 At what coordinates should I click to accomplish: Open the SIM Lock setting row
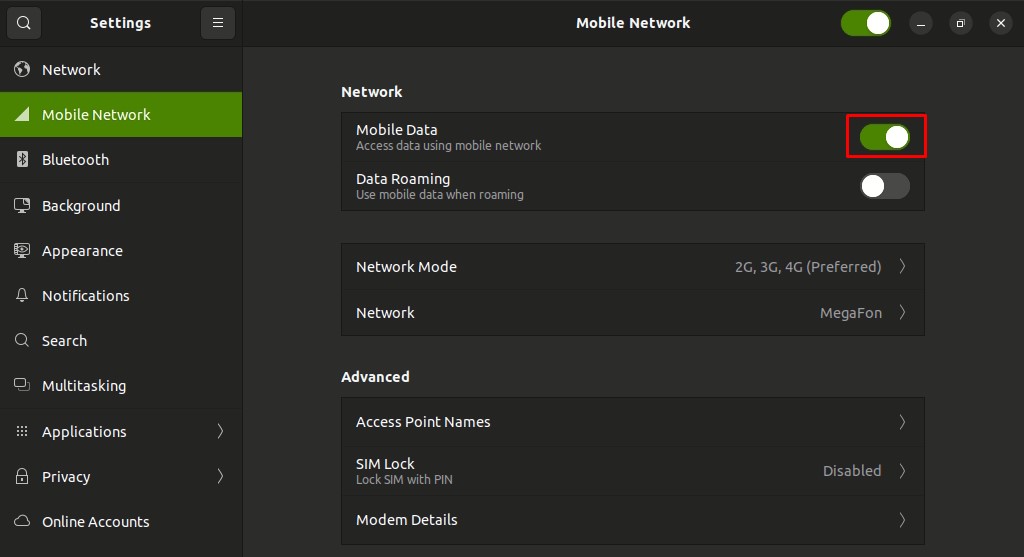pyautogui.click(x=632, y=471)
